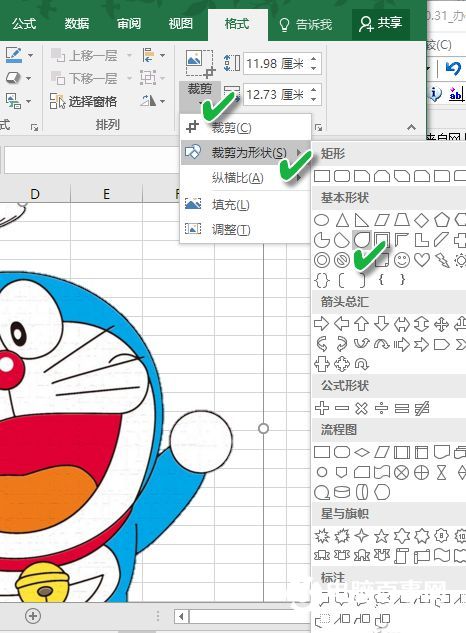
Task: Pick the rounded rectangle crop shape
Action: [342, 176]
